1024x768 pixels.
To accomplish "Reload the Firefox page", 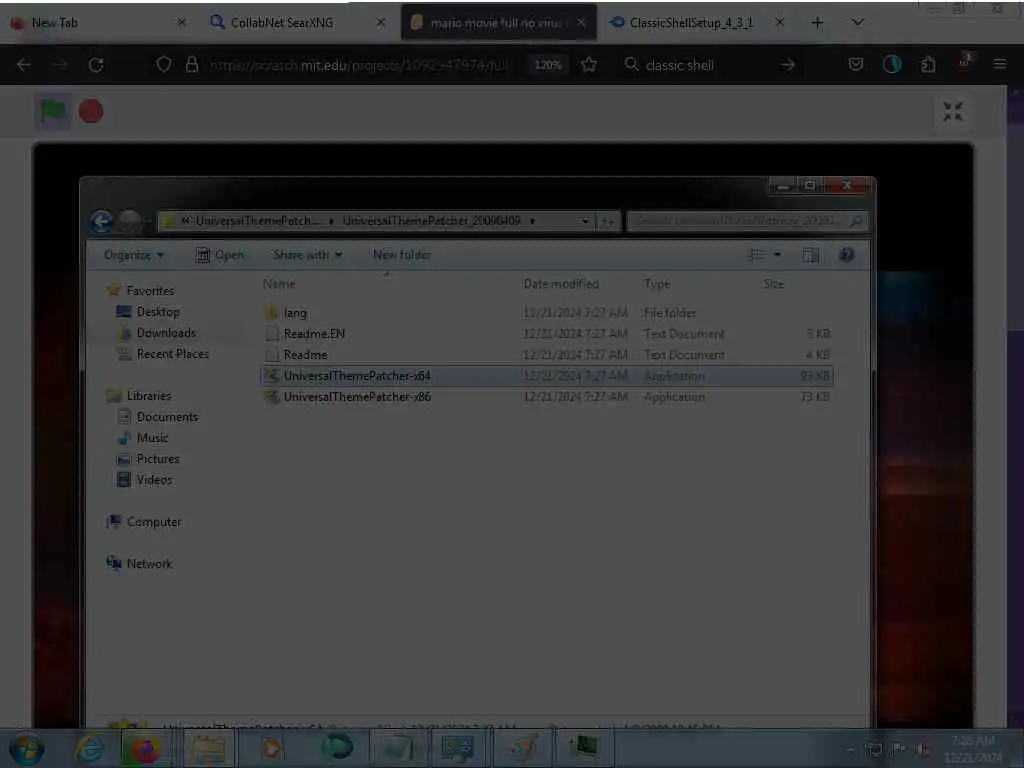I will point(96,65).
